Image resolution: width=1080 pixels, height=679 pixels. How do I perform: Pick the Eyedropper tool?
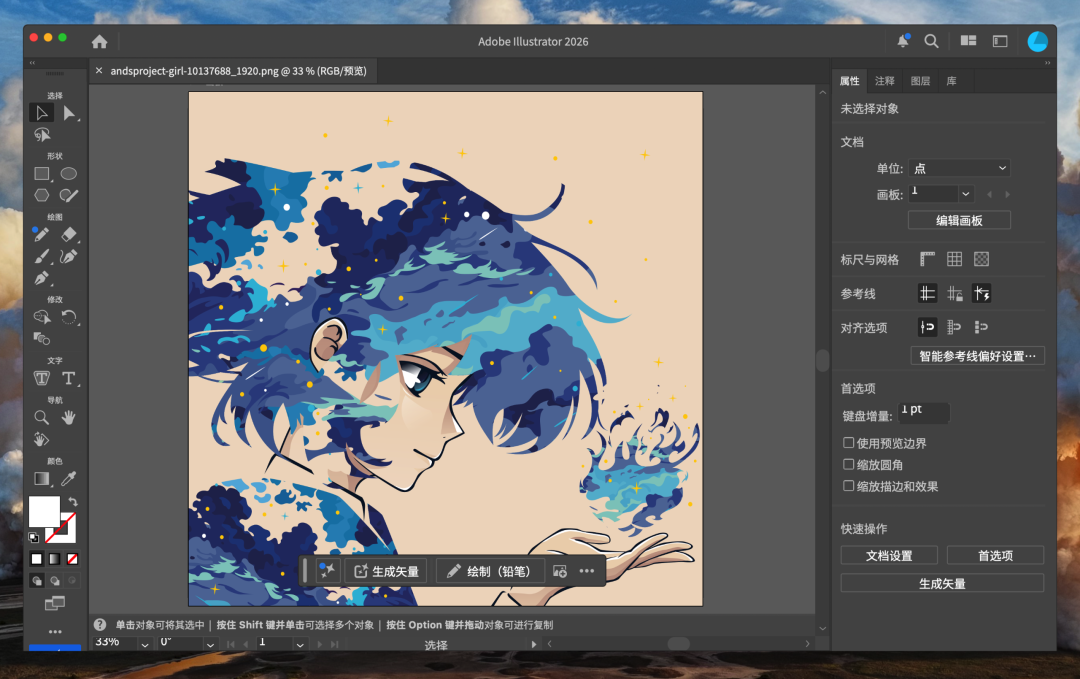(x=68, y=479)
